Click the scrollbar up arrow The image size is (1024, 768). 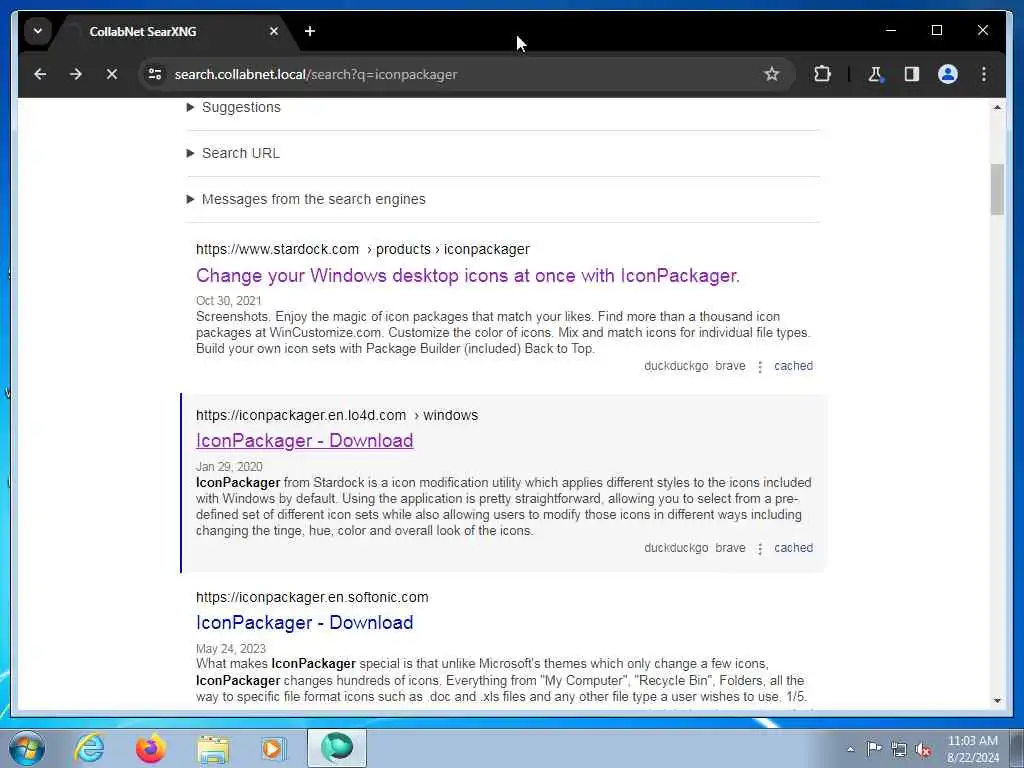[997, 107]
